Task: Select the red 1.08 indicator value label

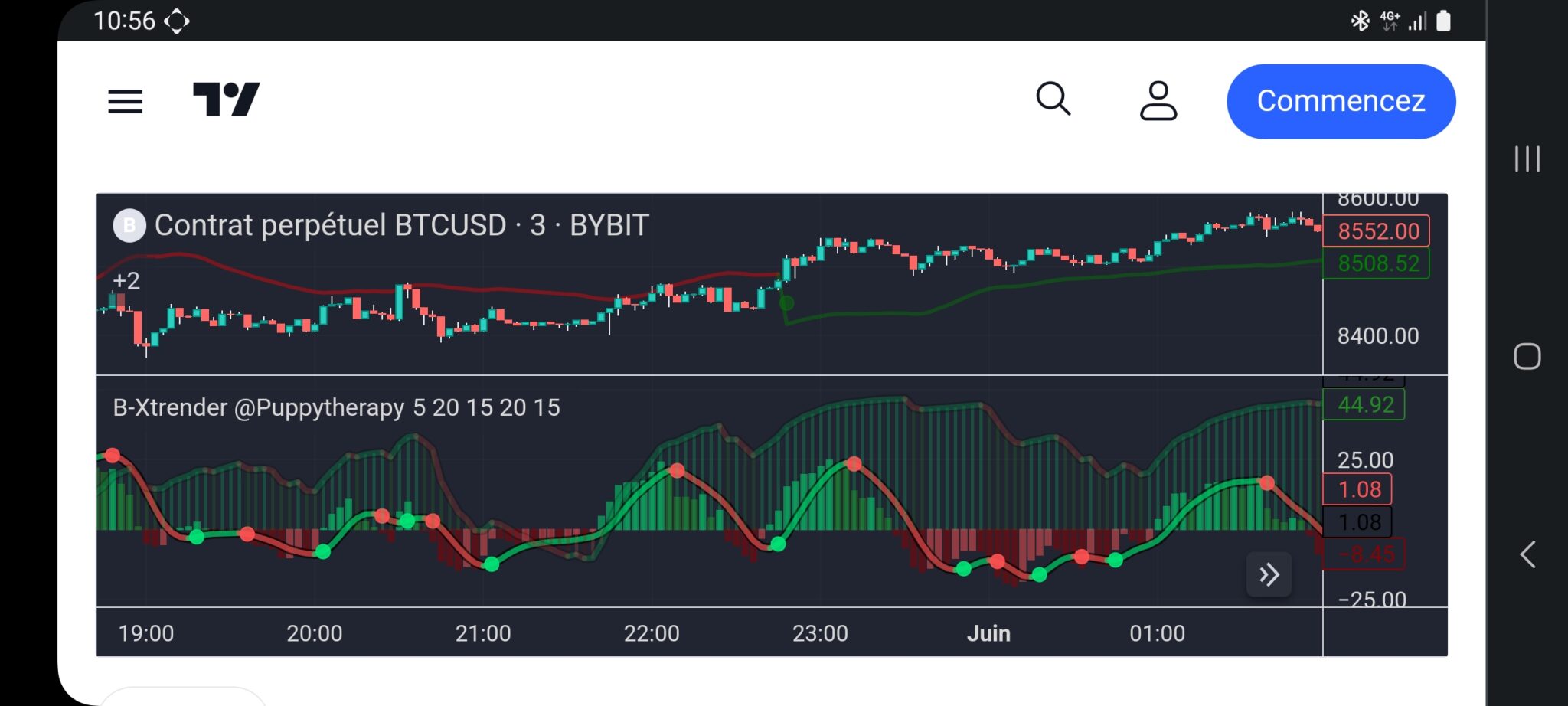Action: [1359, 489]
